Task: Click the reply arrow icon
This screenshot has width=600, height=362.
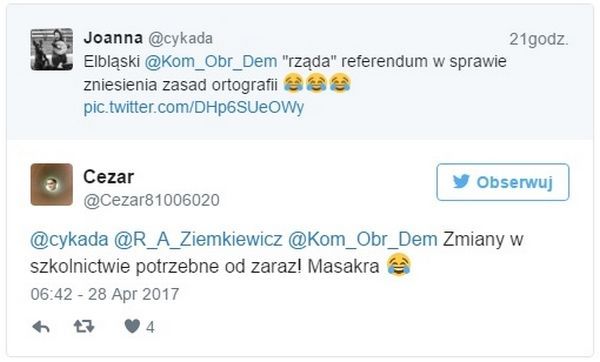Action: 41,327
